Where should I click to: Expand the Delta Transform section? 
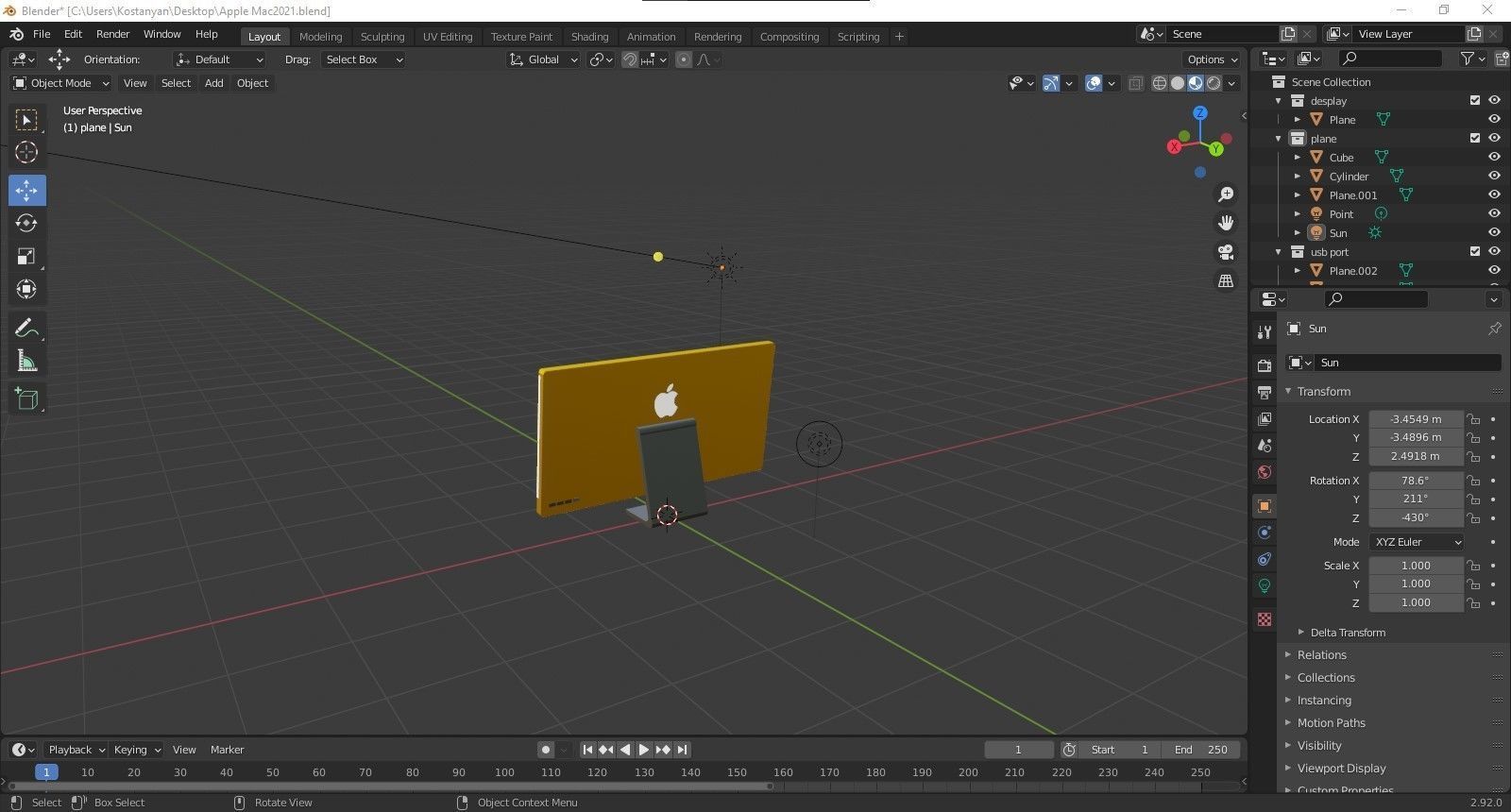(x=1347, y=633)
